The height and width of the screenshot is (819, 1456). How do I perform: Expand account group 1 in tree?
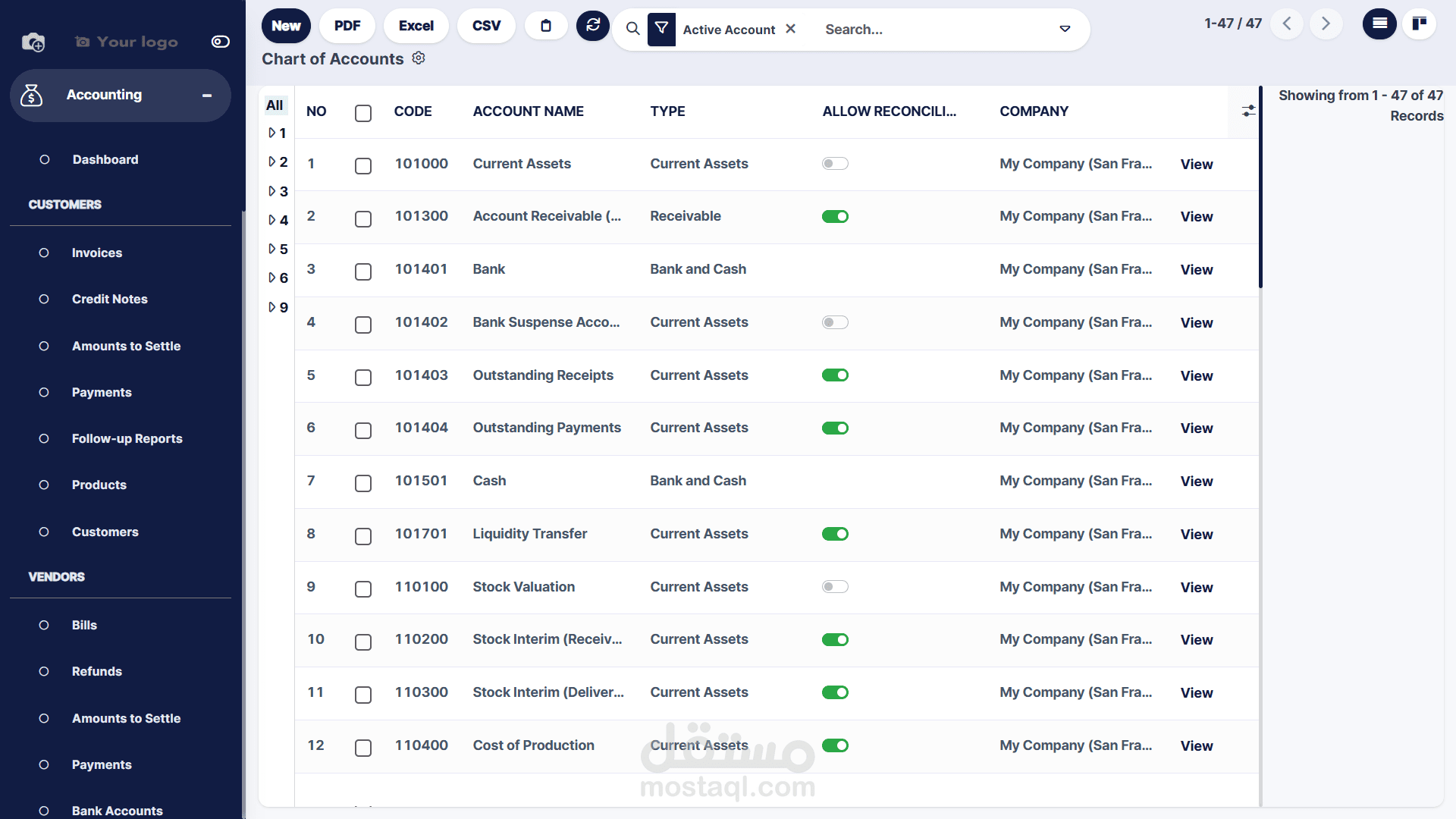pos(272,133)
